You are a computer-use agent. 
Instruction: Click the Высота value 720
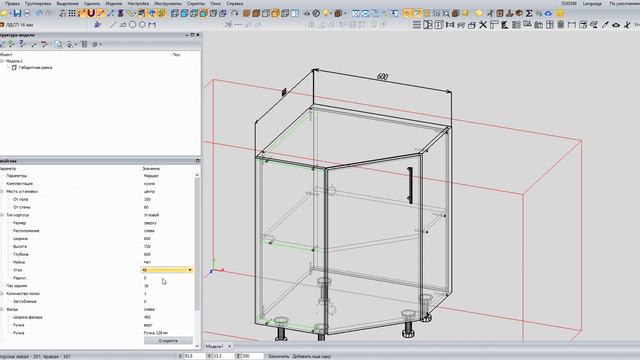[x=147, y=247]
